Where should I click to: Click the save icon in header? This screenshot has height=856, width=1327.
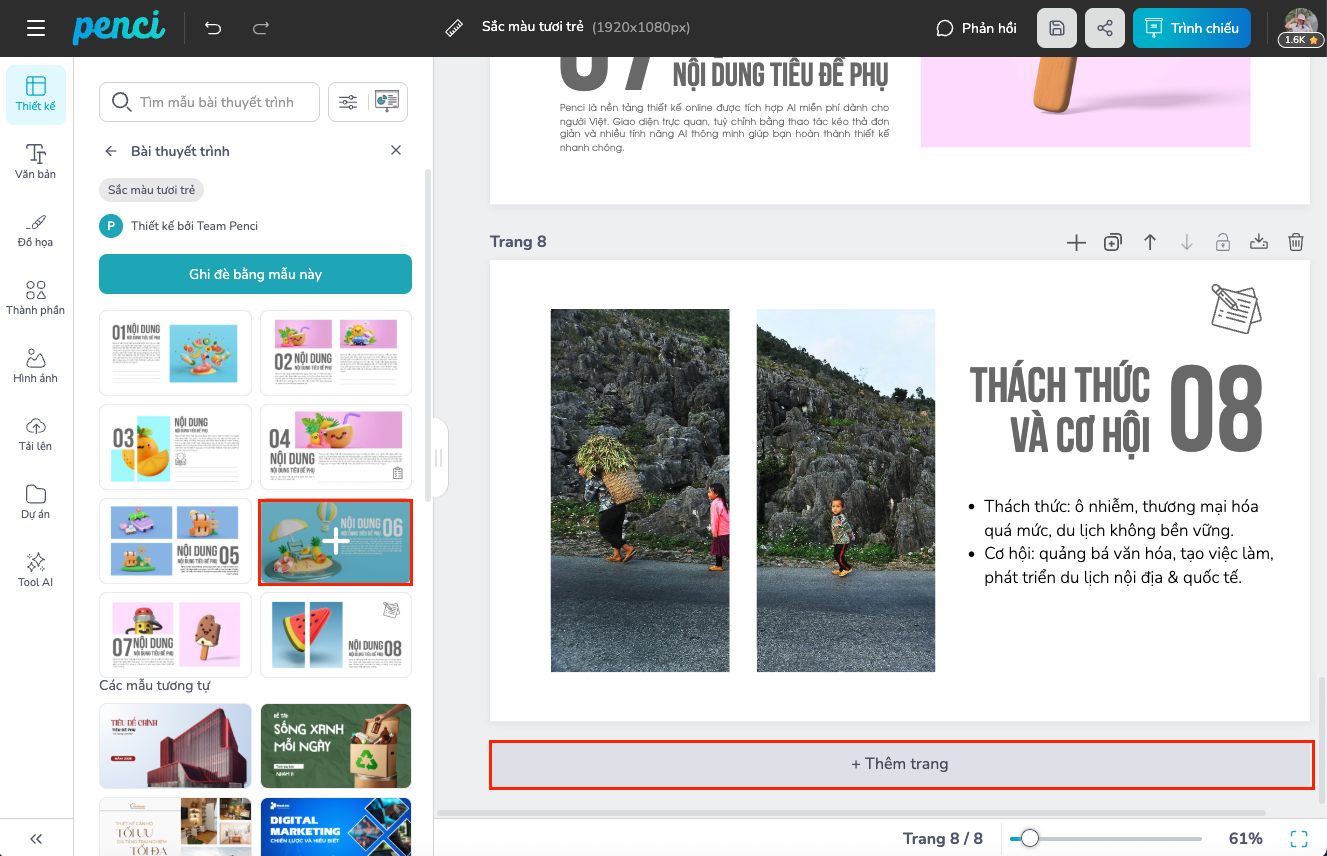point(1057,28)
